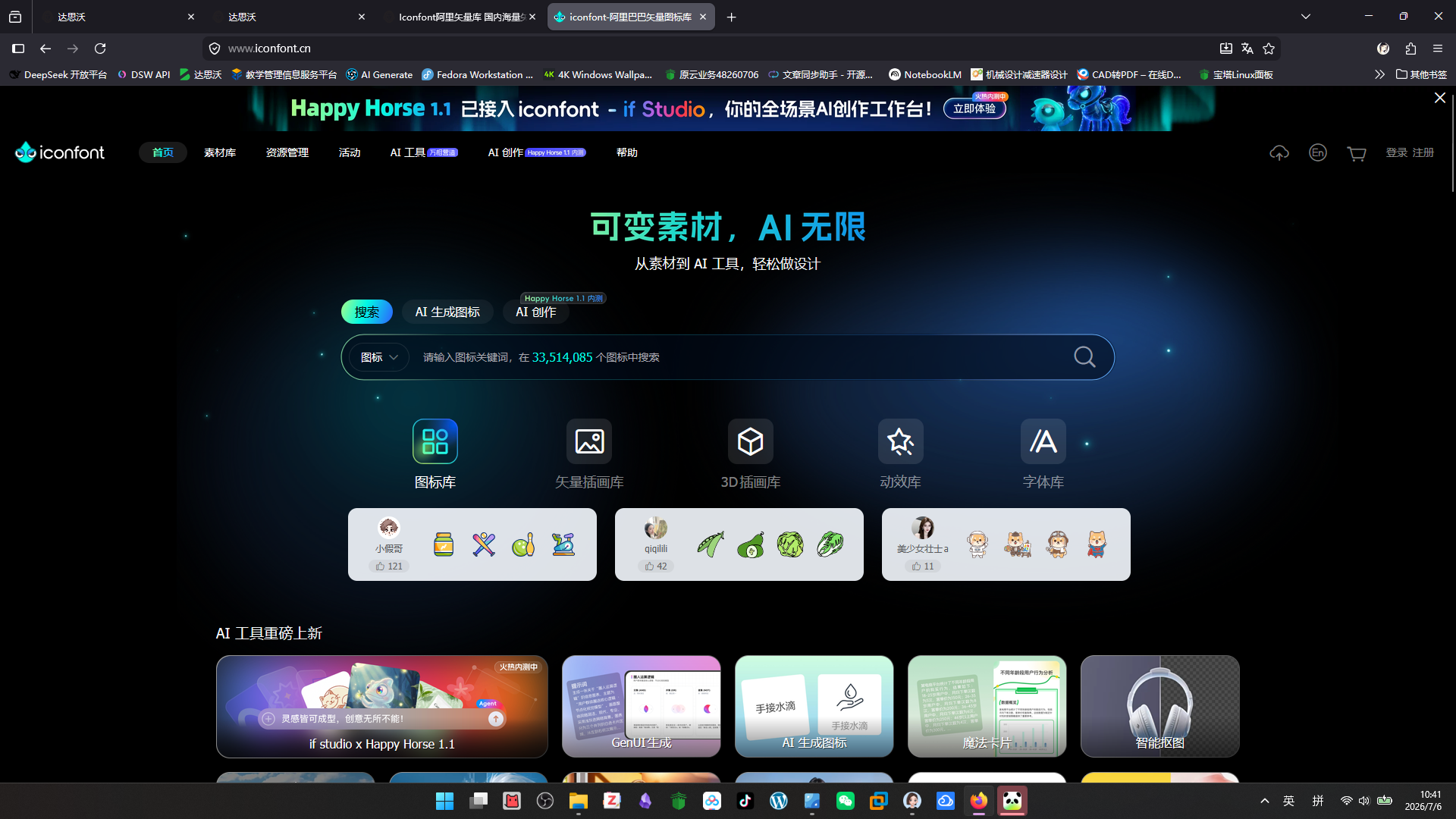Click the fox hero icon in 美少女壮士a collection
The height and width of the screenshot is (819, 1456).
(1097, 544)
